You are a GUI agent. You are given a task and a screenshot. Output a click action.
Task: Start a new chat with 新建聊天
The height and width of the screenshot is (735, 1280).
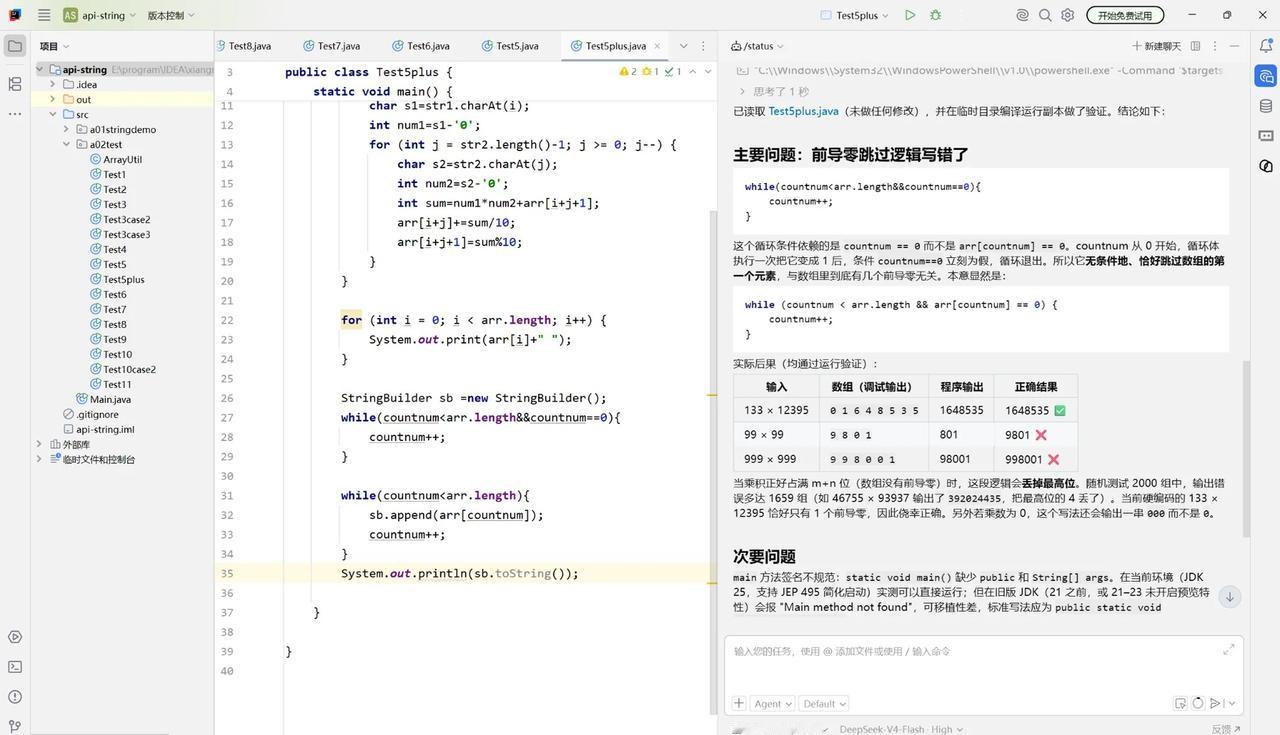click(x=1156, y=46)
